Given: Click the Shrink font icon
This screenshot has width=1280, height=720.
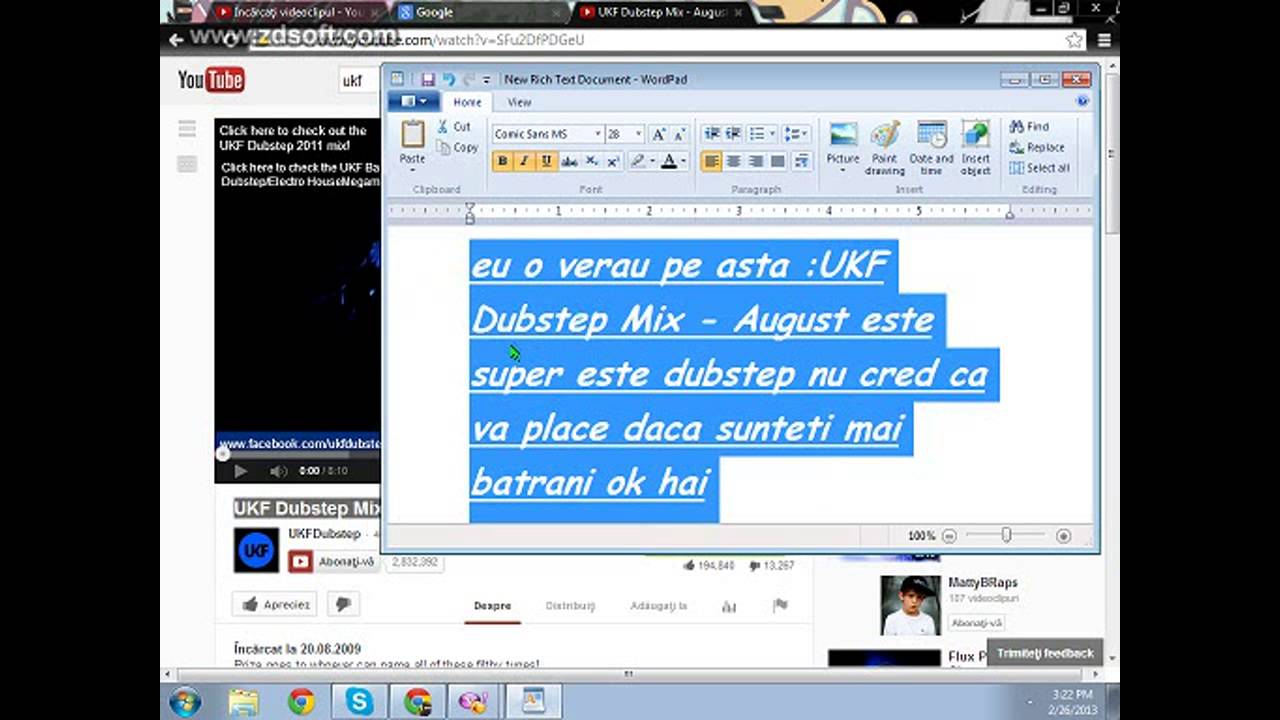Looking at the screenshot, I should (679, 134).
